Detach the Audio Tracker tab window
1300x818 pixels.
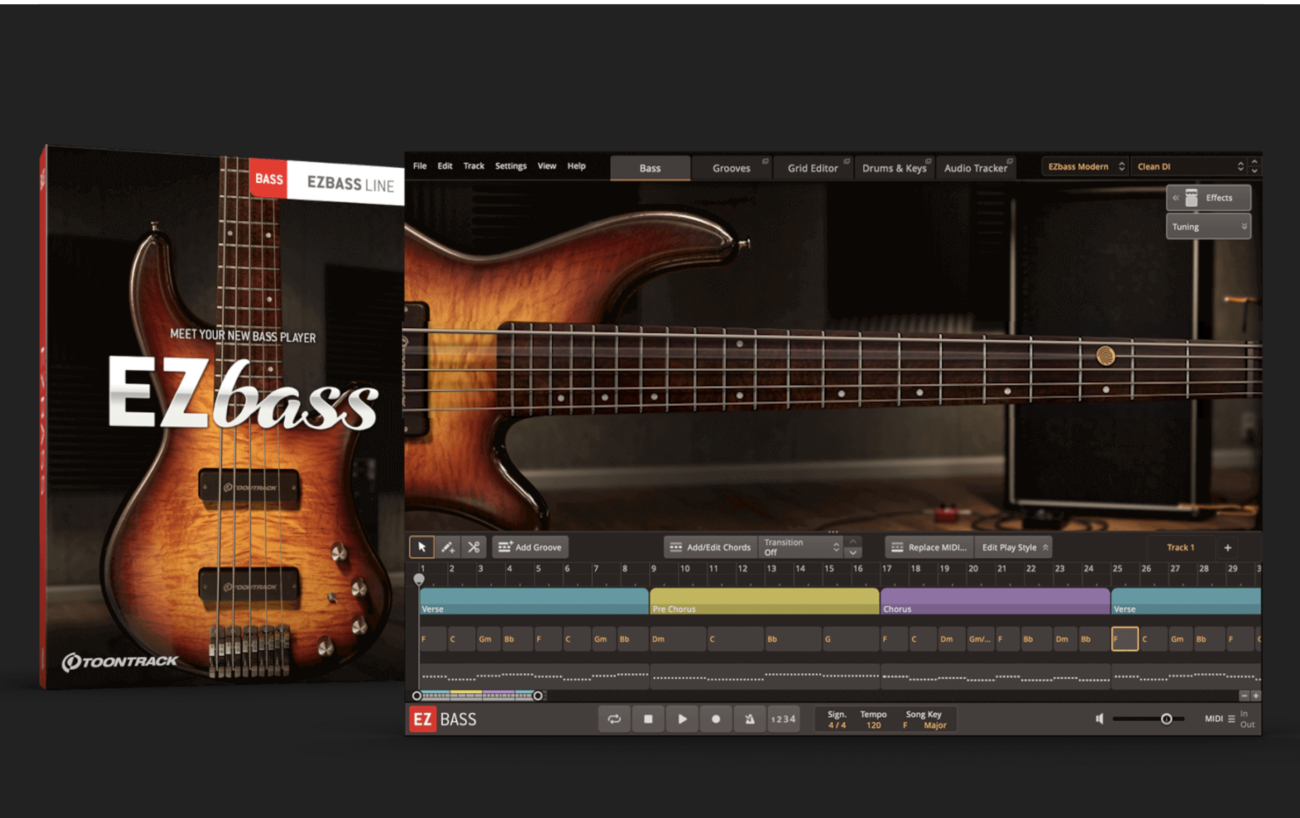[x=1009, y=161]
